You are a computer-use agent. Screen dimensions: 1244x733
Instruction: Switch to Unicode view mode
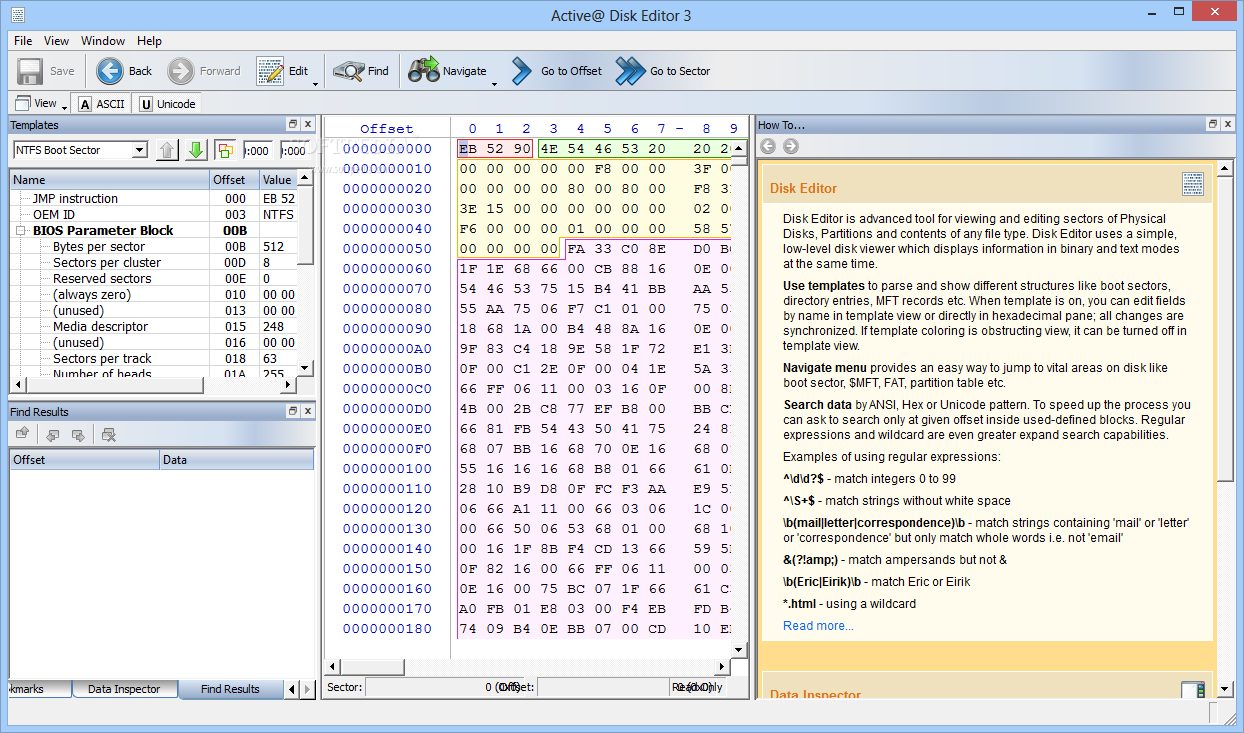pyautogui.click(x=168, y=104)
